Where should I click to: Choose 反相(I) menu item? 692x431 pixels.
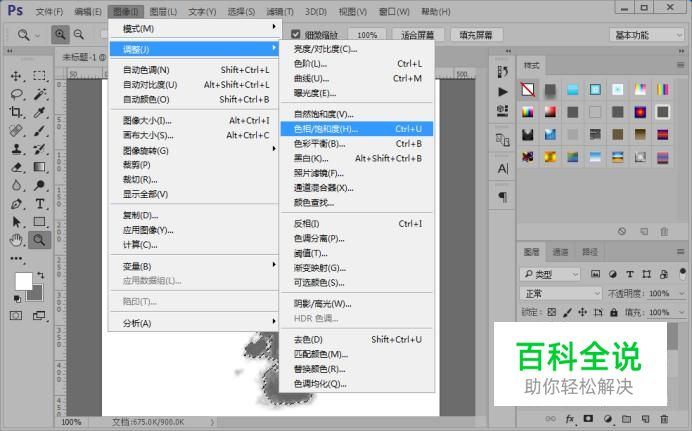tap(357, 224)
